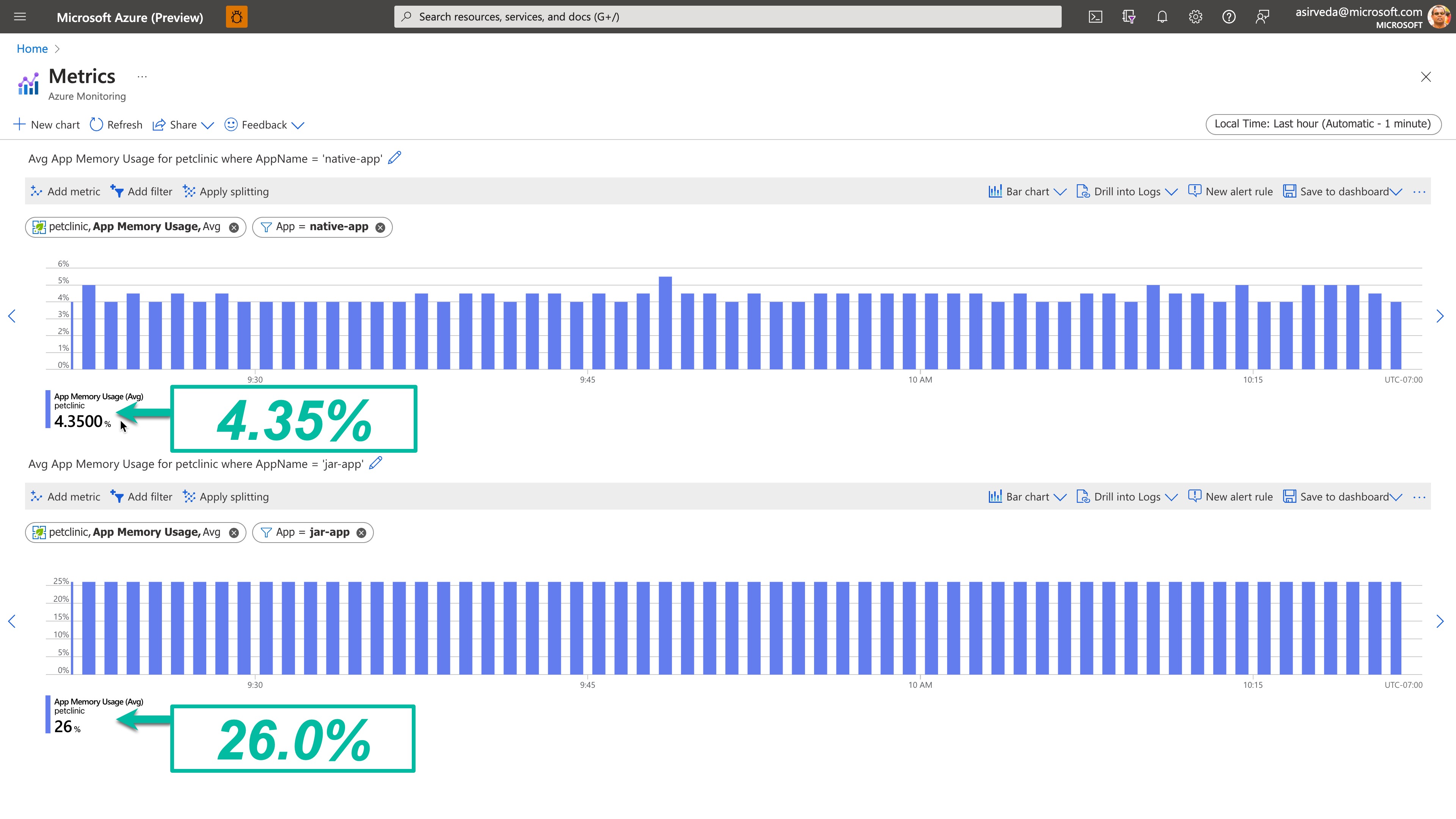Open the hamburger portal menu

click(x=20, y=17)
